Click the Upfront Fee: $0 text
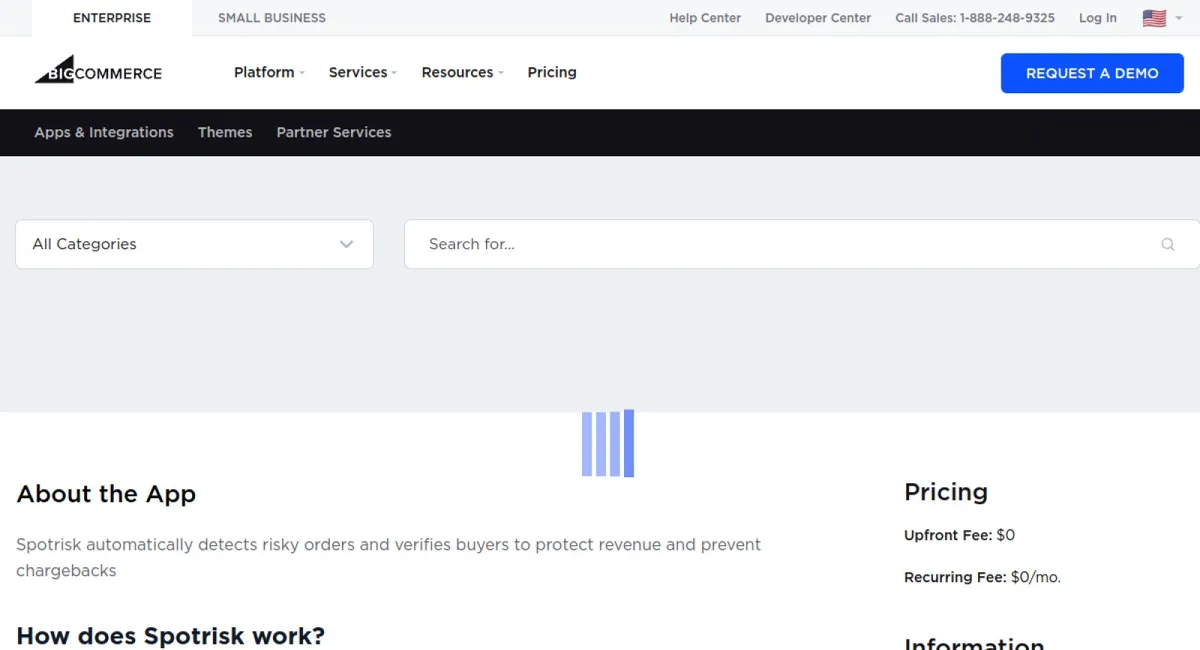 (x=959, y=535)
